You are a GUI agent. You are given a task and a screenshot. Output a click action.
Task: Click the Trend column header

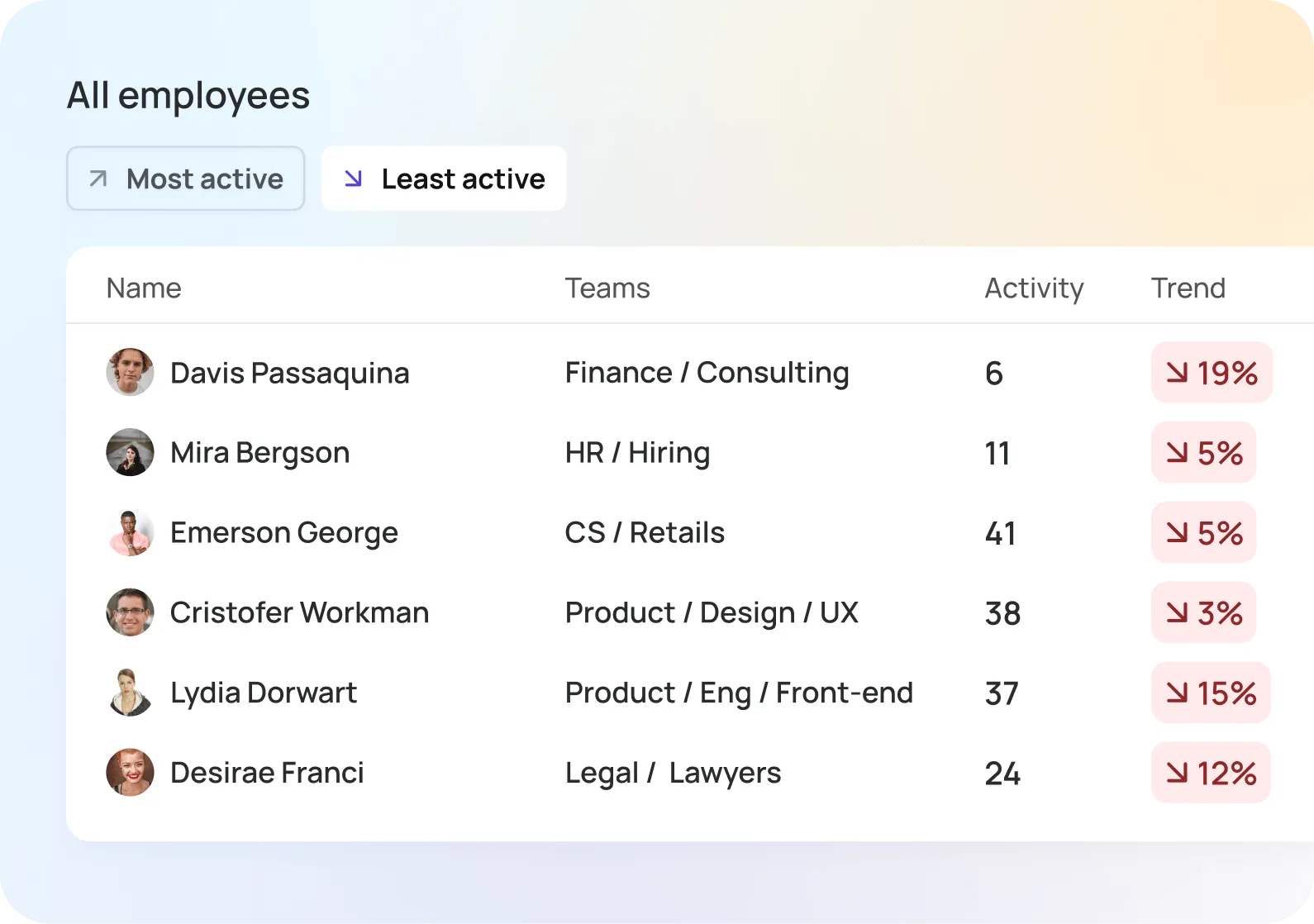point(1188,288)
